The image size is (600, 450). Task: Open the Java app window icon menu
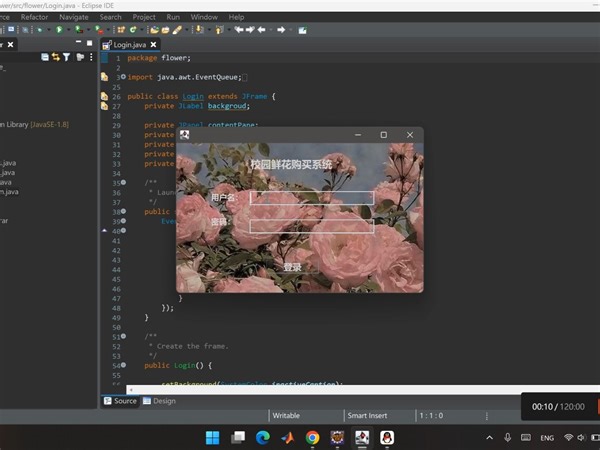185,135
